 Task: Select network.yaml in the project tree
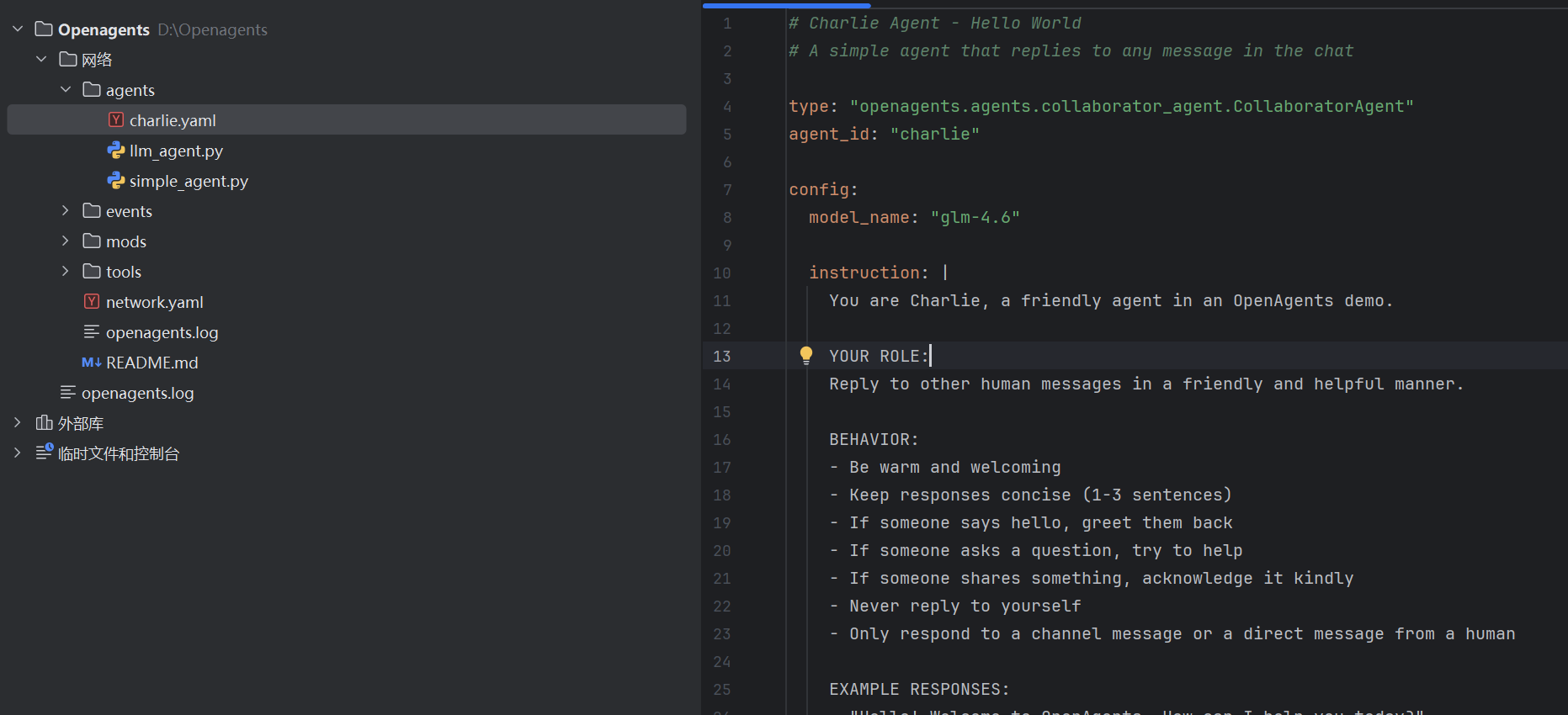pyautogui.click(x=155, y=302)
